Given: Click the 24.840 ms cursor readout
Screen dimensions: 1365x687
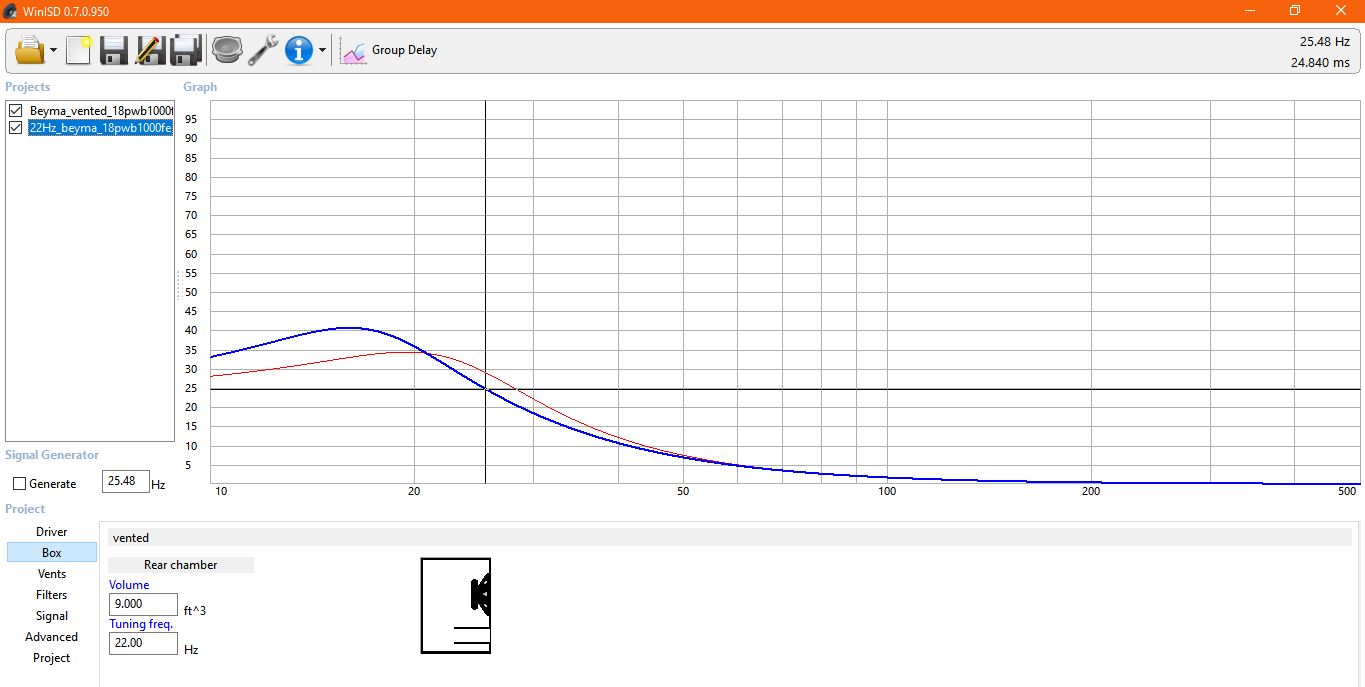Looking at the screenshot, I should 1320,62.
